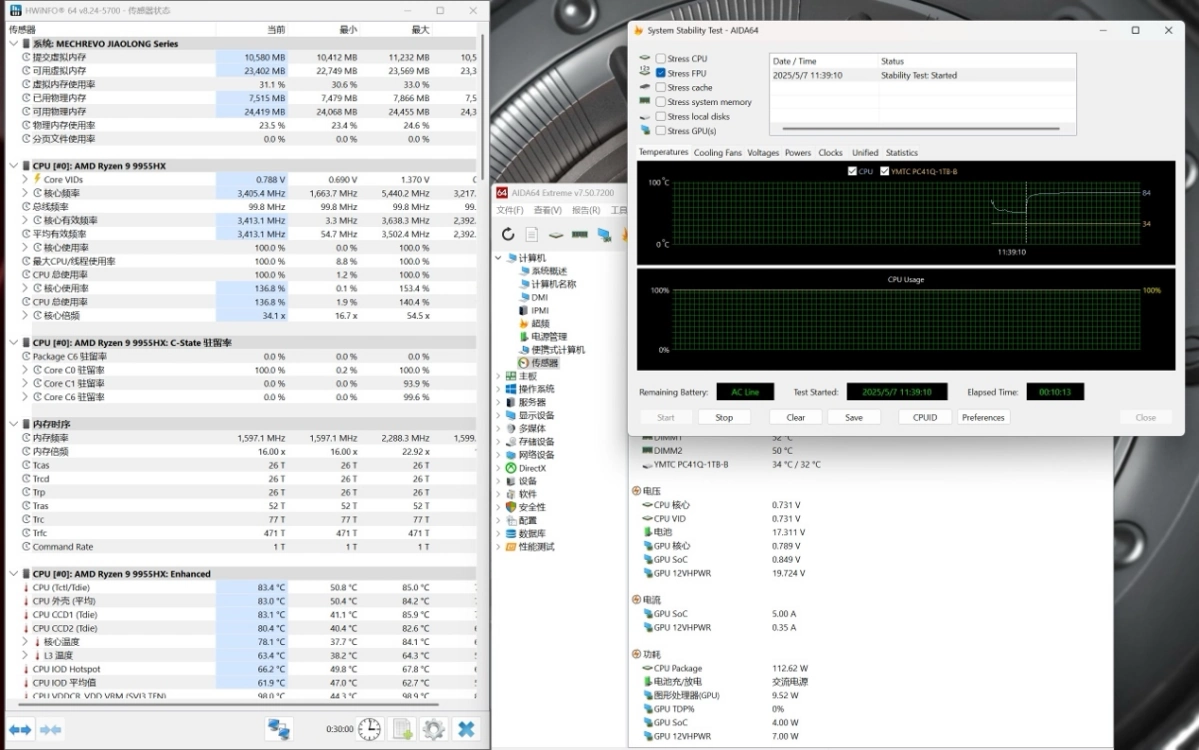The width and height of the screenshot is (1199, 750).
Task: Enable the Stress GPU(s) checkbox
Action: 661,131
